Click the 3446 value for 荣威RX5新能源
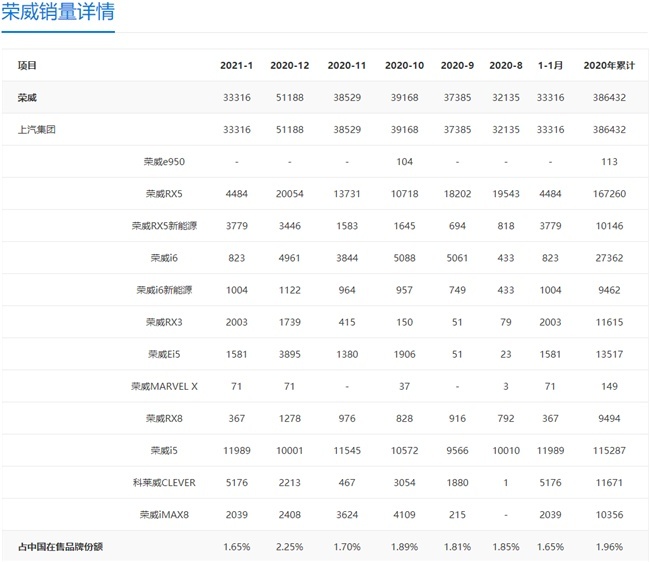Screen dimensions: 650x562 pos(289,226)
